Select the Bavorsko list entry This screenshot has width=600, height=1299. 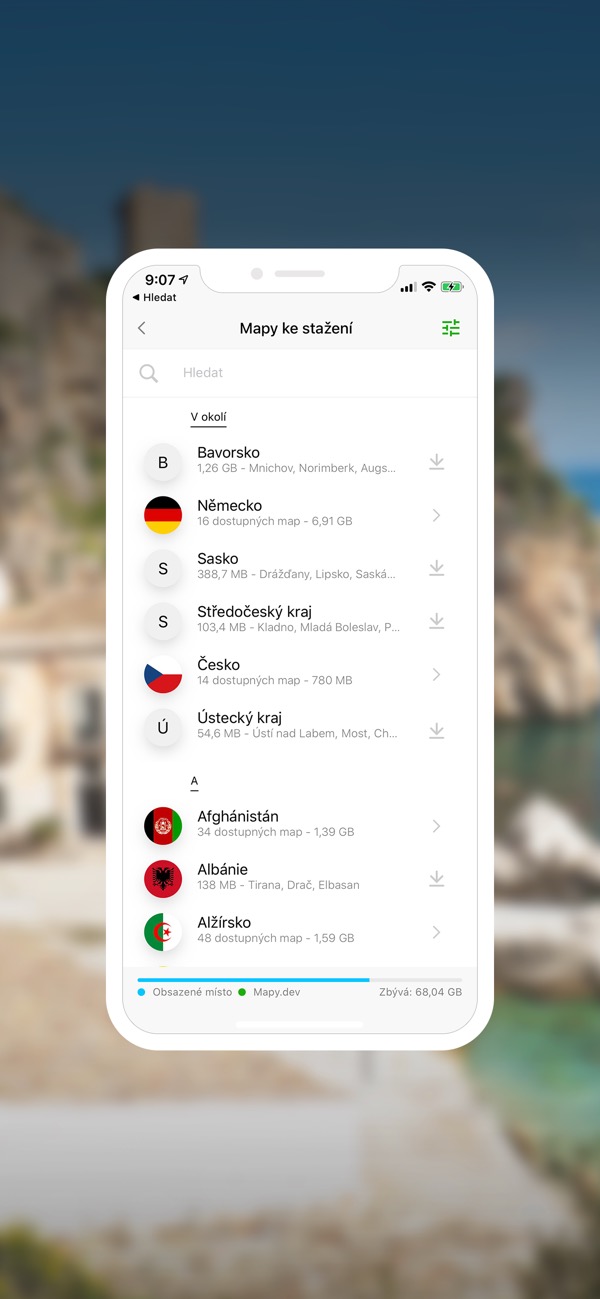pos(300,462)
